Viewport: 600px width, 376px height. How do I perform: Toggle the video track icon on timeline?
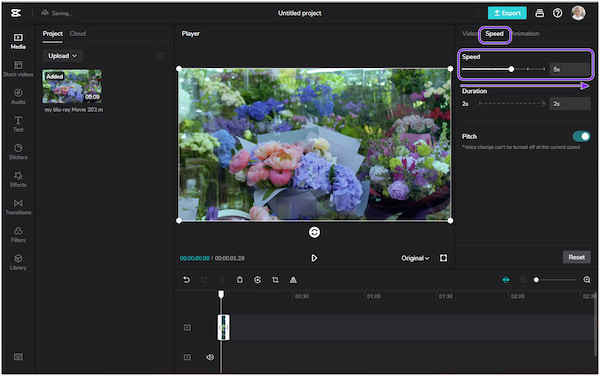coord(187,327)
